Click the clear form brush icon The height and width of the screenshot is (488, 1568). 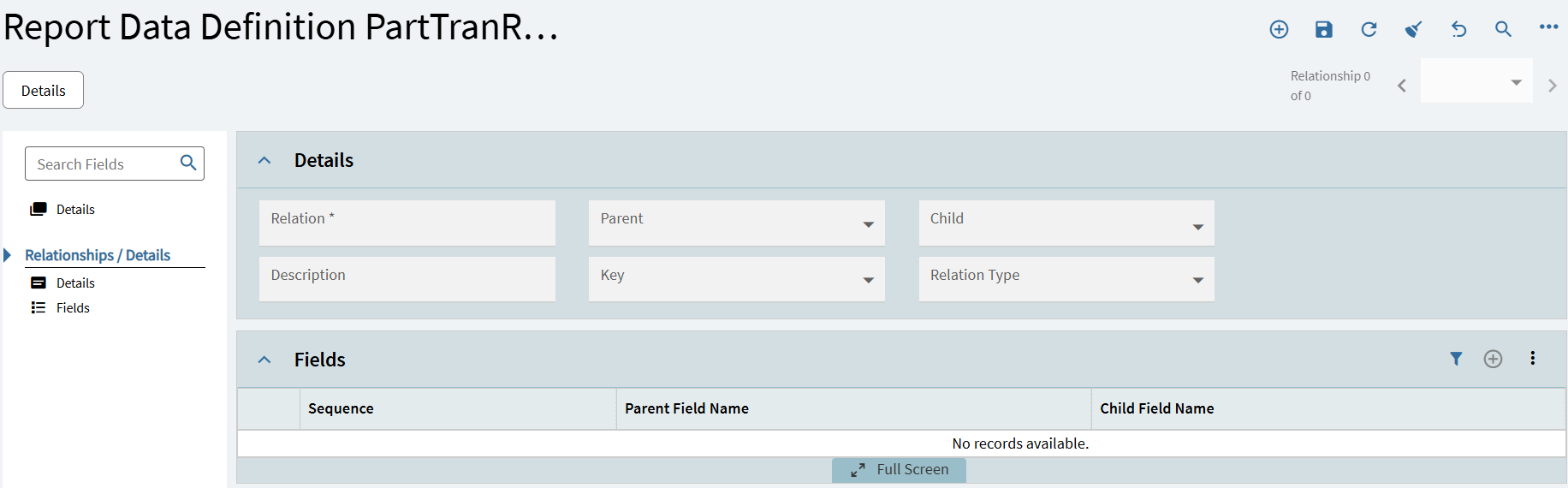coord(1413,29)
